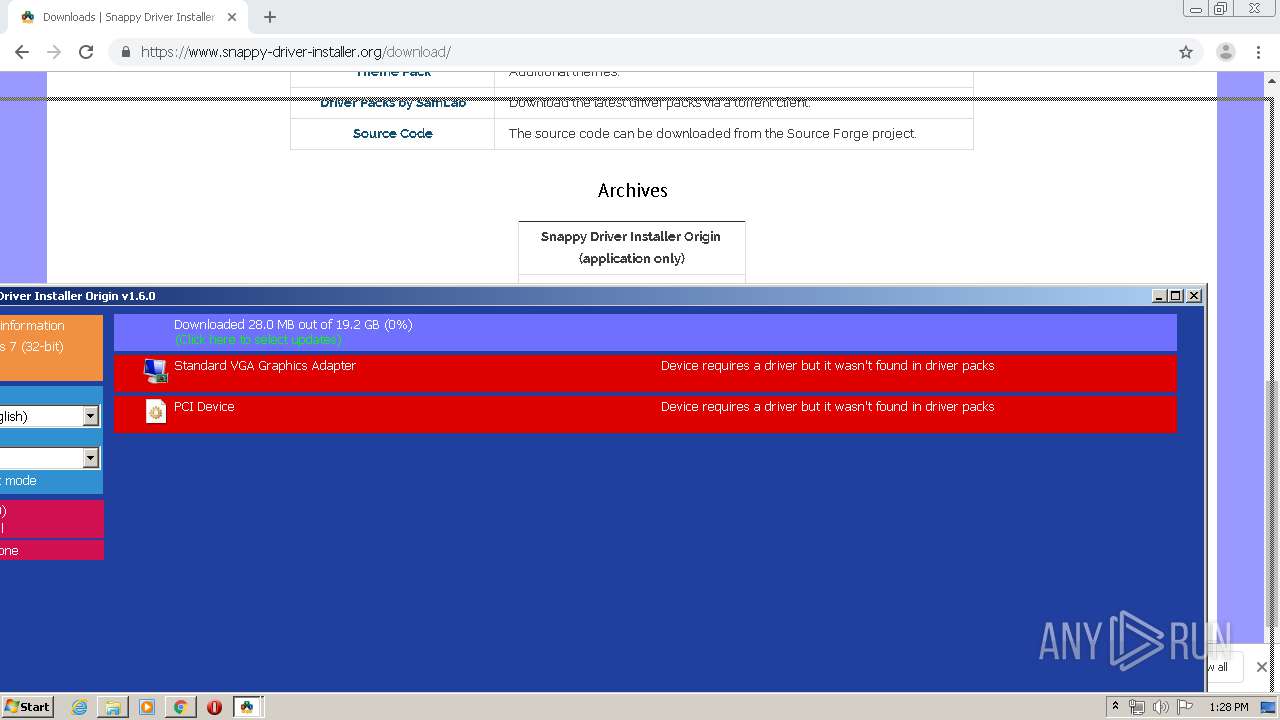Click Snappy Driver Installer Origin table header

pos(631,247)
